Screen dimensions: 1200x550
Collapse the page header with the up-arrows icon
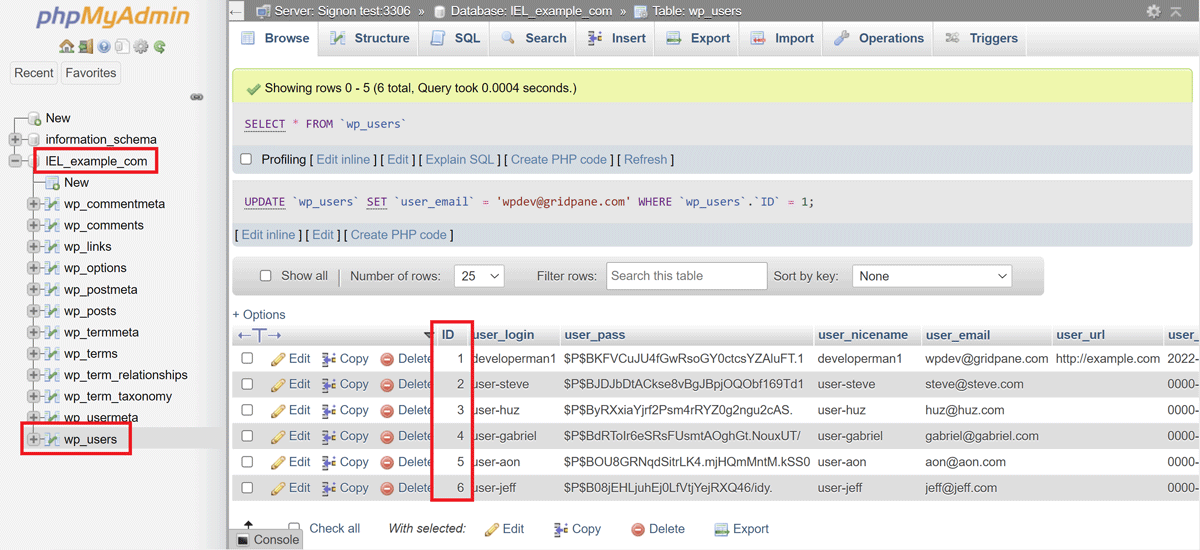1177,11
